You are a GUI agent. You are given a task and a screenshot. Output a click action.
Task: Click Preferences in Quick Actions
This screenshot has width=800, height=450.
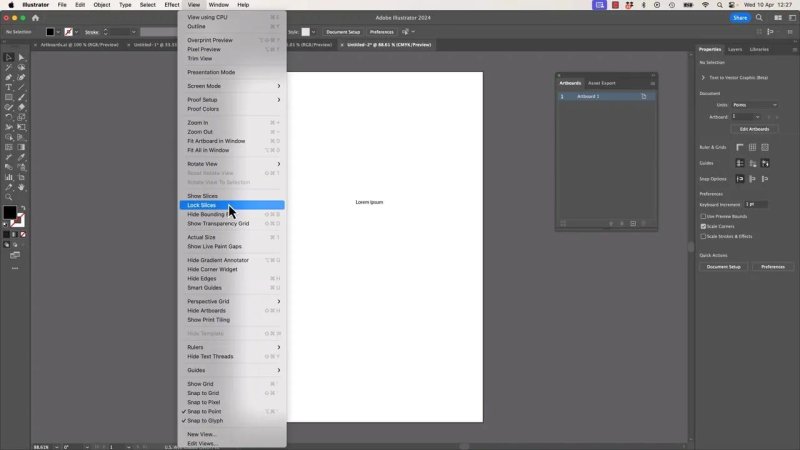click(x=772, y=267)
